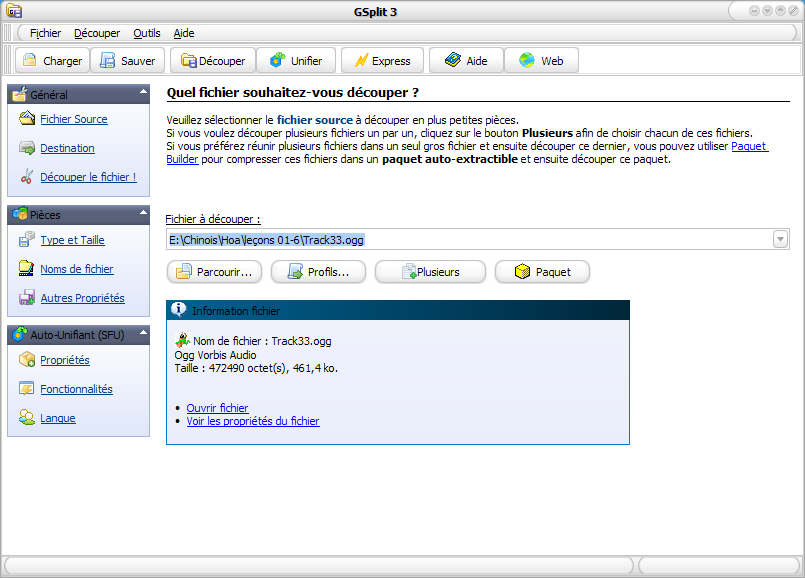
Task: Open the Outils menu
Action: 147,33
